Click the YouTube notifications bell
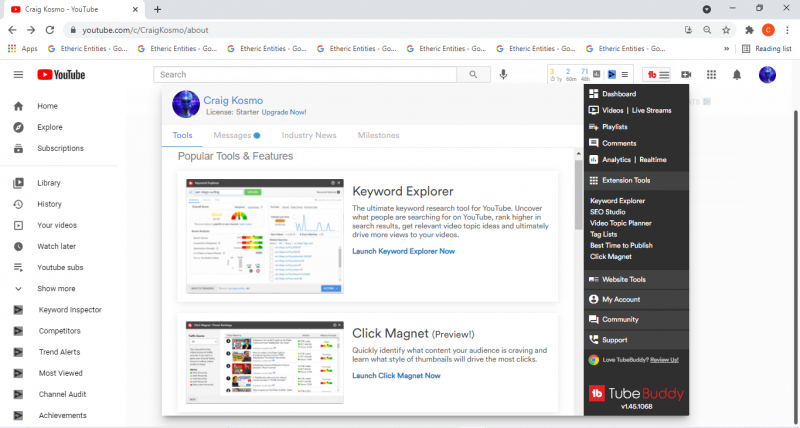The height and width of the screenshot is (428, 800). pos(737,75)
